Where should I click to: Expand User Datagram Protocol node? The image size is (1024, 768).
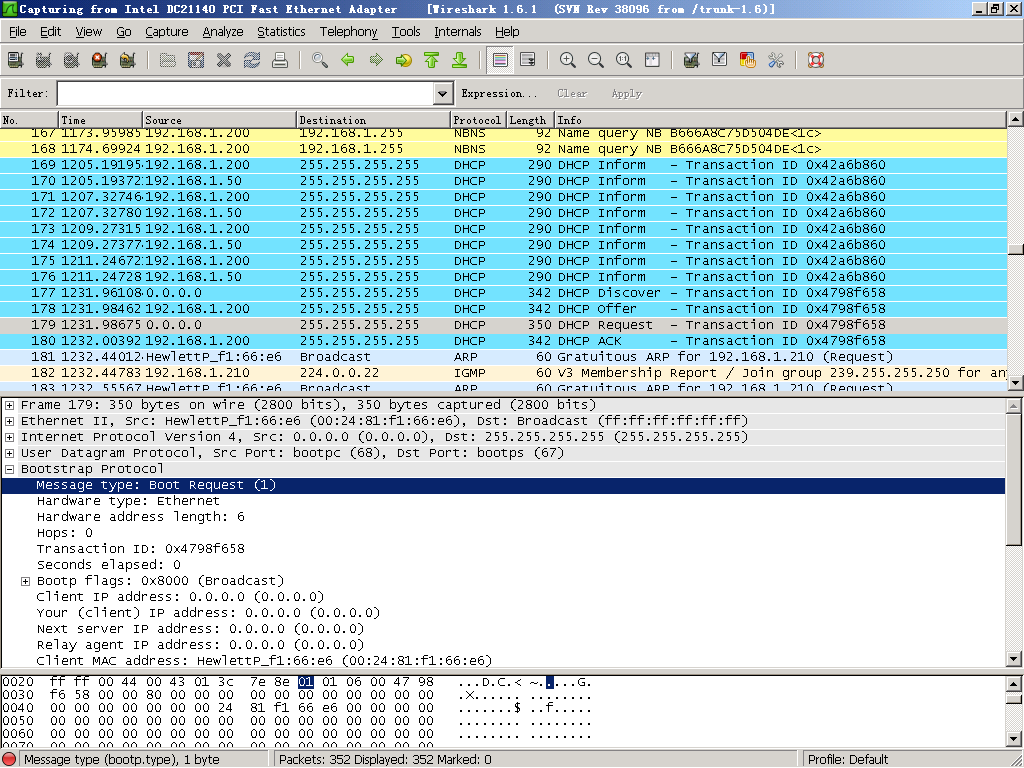pos(9,453)
